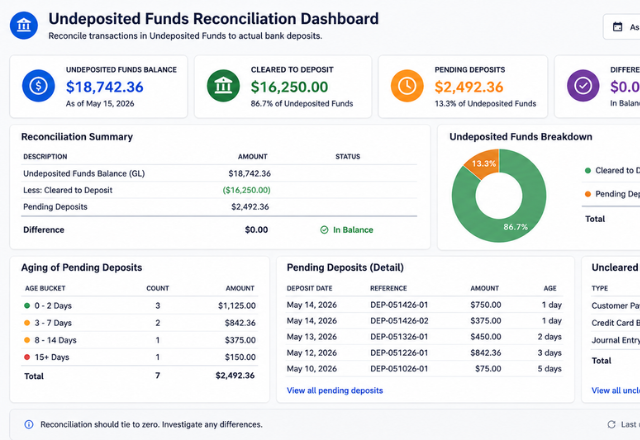Click green Cleared legend dot
Viewport: 640px width, 440px height.
coord(588,171)
